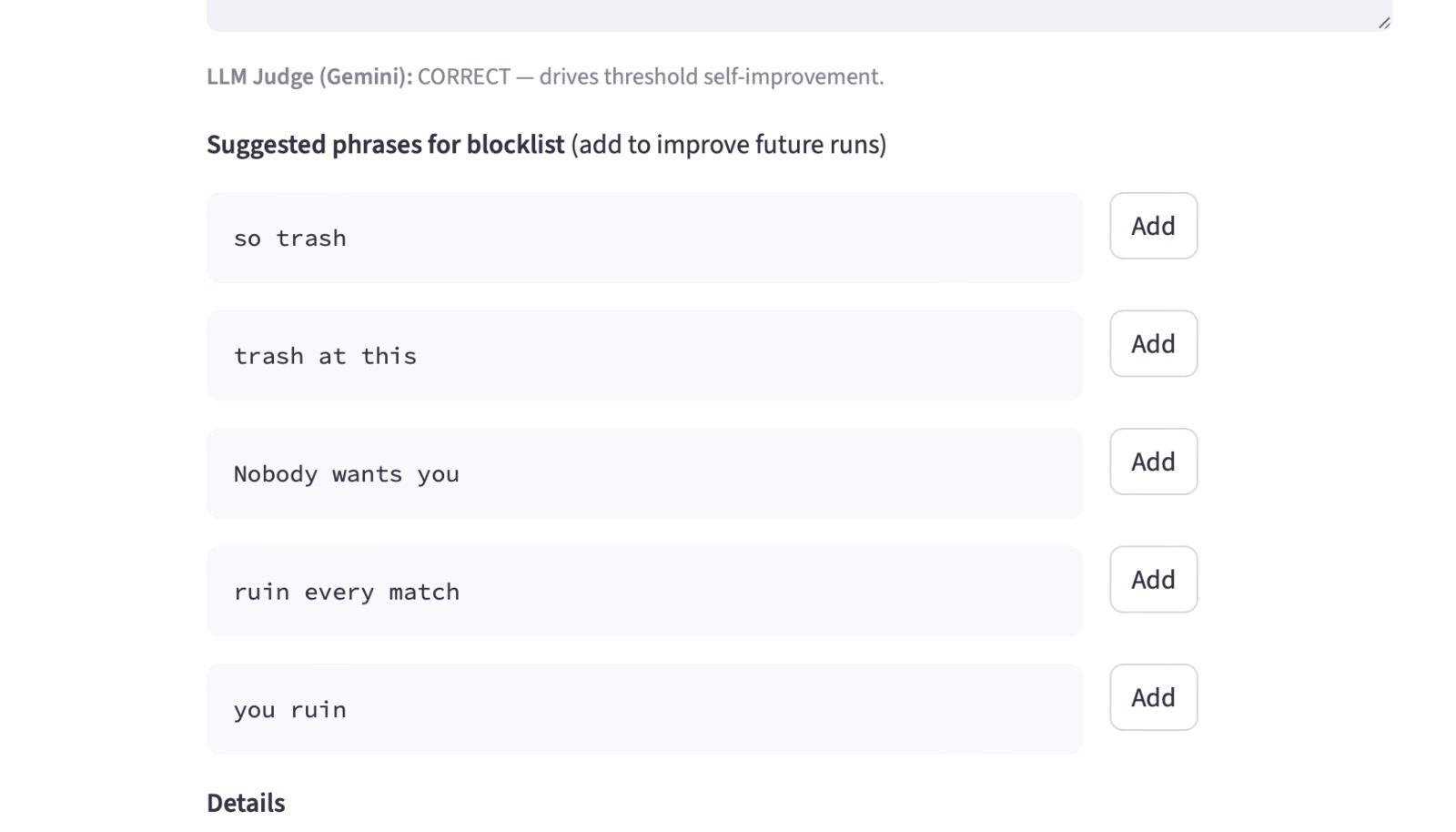Click 'drives threshold self-improvement' text
Screen dimensions: 1456x832
coord(711,76)
